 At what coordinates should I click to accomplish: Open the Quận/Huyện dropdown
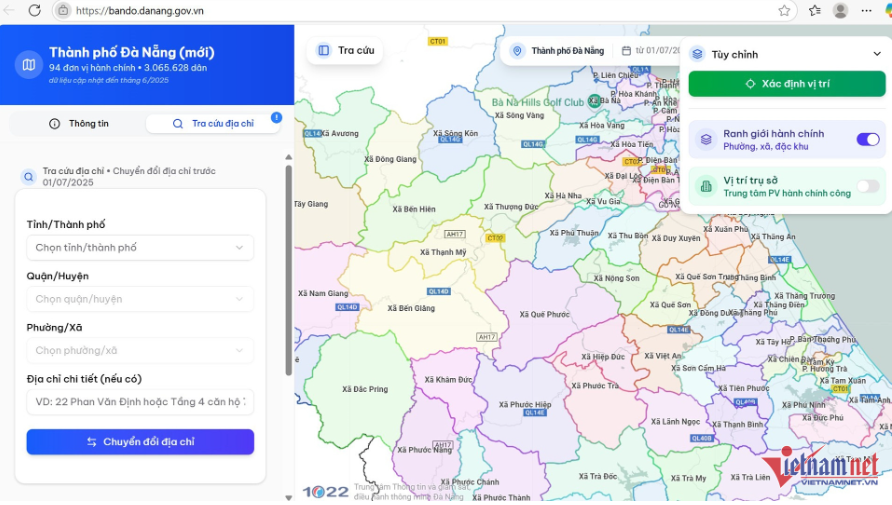point(140,299)
